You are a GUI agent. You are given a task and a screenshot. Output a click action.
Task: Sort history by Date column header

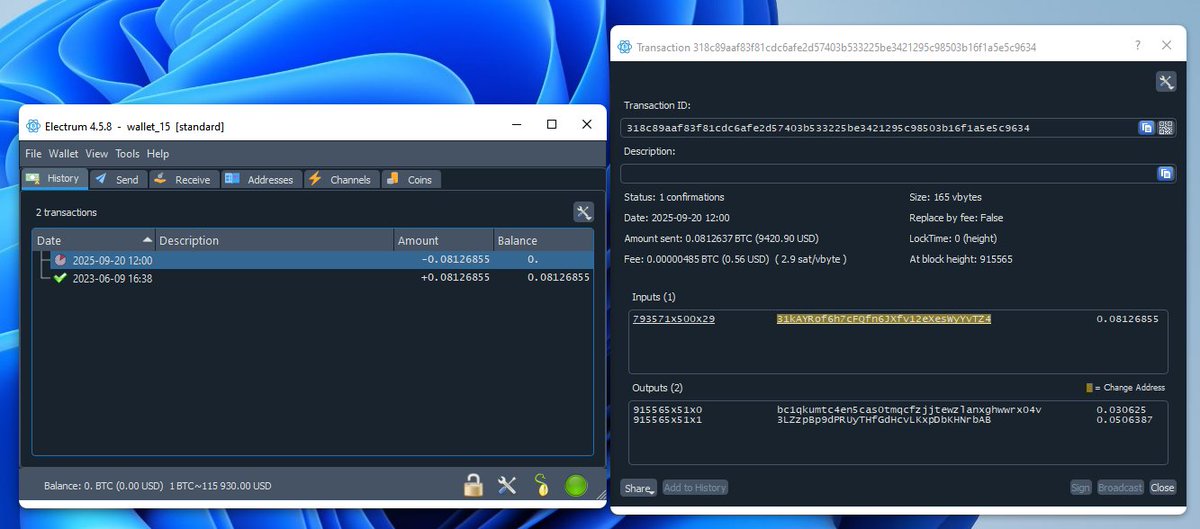94,240
